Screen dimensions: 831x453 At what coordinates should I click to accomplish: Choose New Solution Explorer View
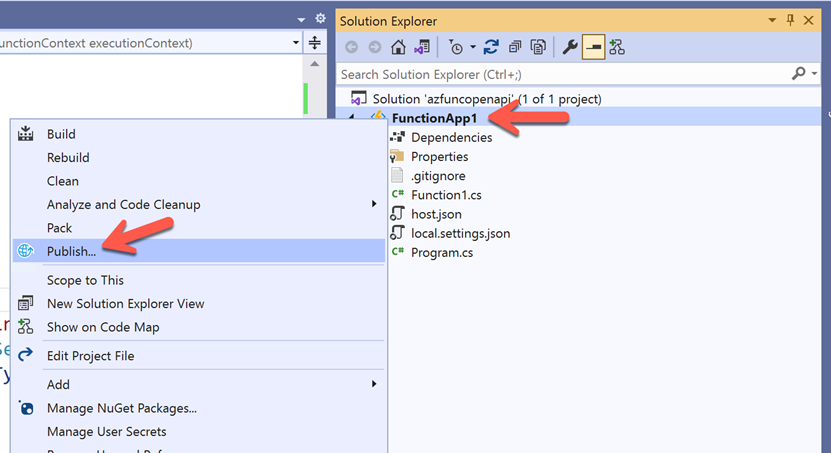199,304
